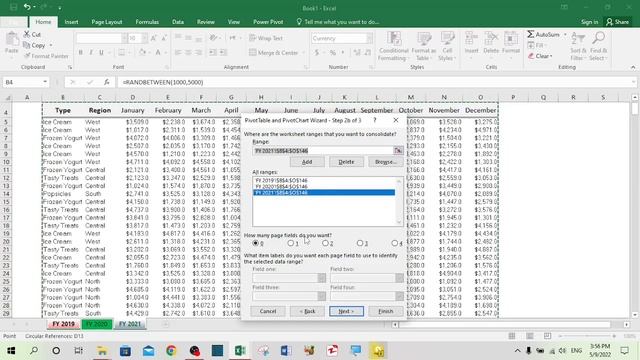The image size is (640, 360).
Task: Apply Percent Style format
Action: tap(333, 53)
